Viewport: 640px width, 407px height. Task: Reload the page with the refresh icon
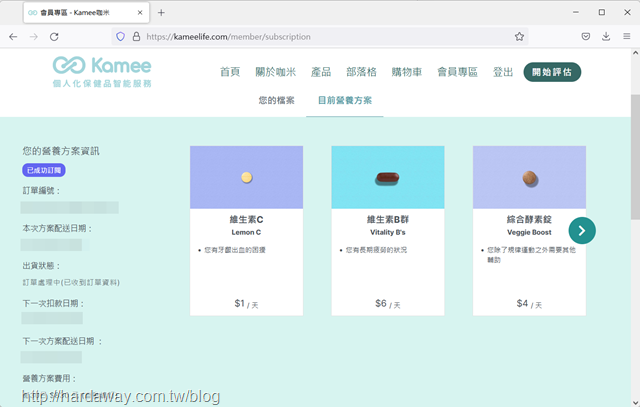(x=54, y=37)
